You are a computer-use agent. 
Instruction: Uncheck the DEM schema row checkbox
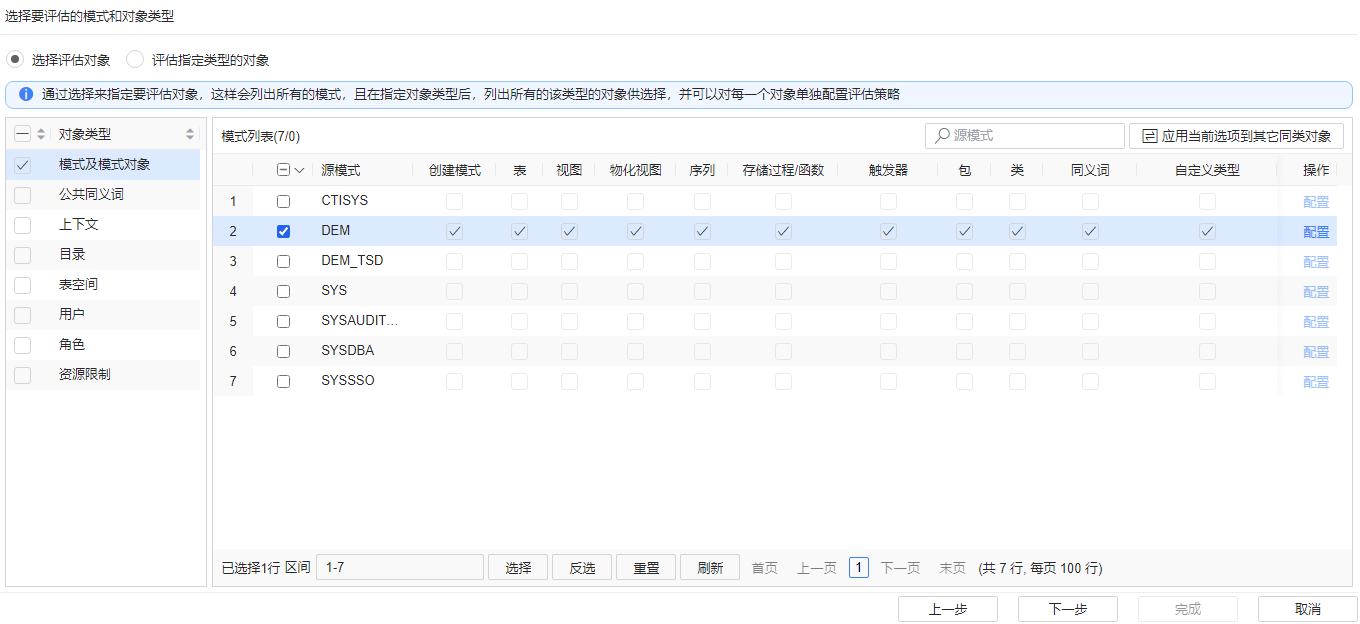(x=283, y=231)
